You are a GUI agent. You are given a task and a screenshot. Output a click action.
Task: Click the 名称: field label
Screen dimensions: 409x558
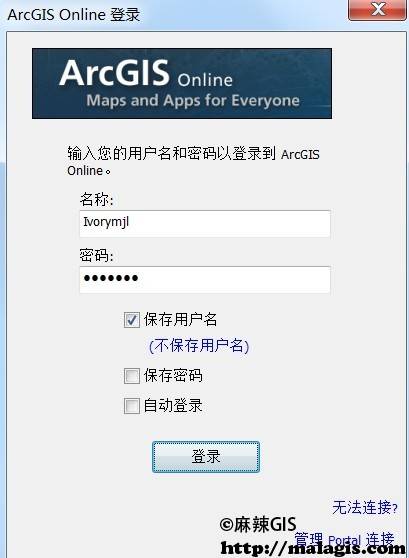[x=96, y=199]
